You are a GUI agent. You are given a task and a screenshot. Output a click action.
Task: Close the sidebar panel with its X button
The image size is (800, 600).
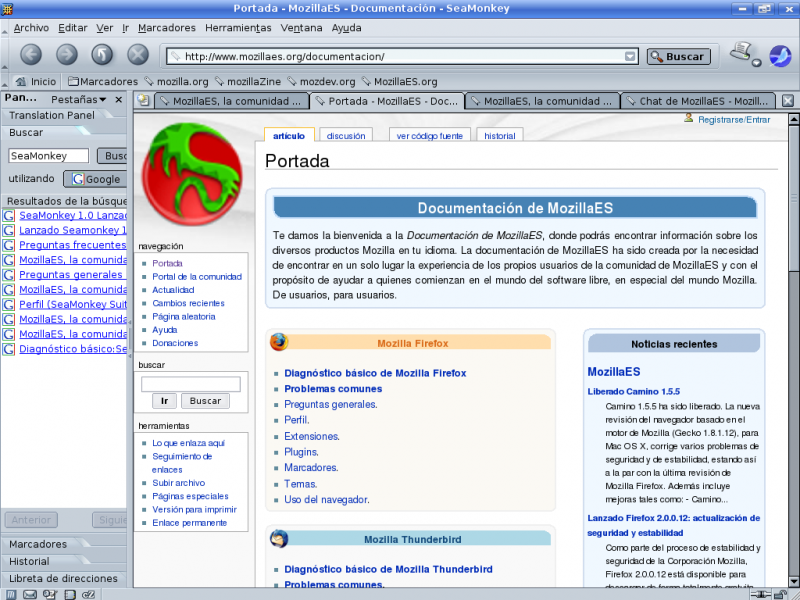click(x=118, y=99)
